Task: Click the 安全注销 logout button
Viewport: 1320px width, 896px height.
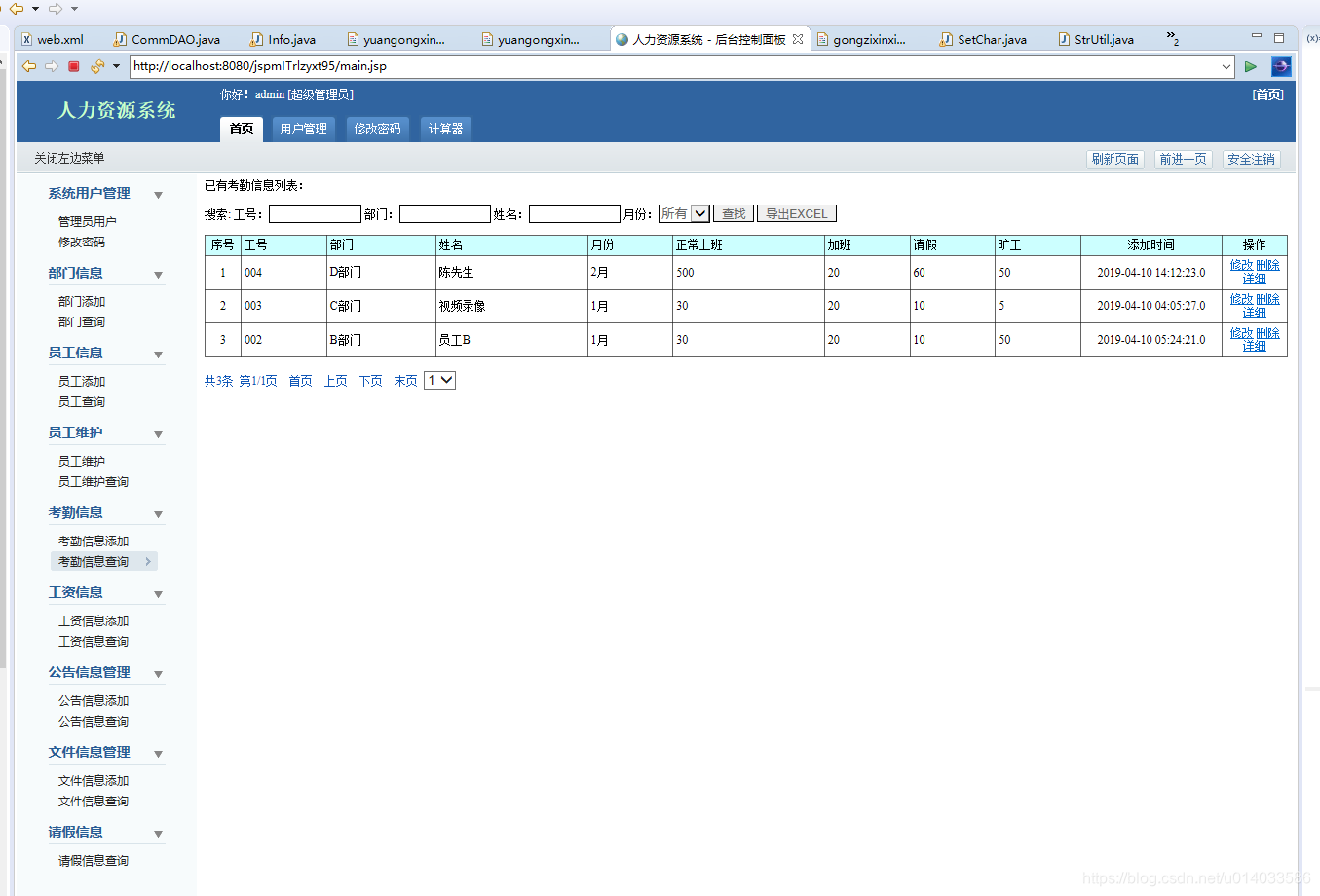Action: [1252, 159]
